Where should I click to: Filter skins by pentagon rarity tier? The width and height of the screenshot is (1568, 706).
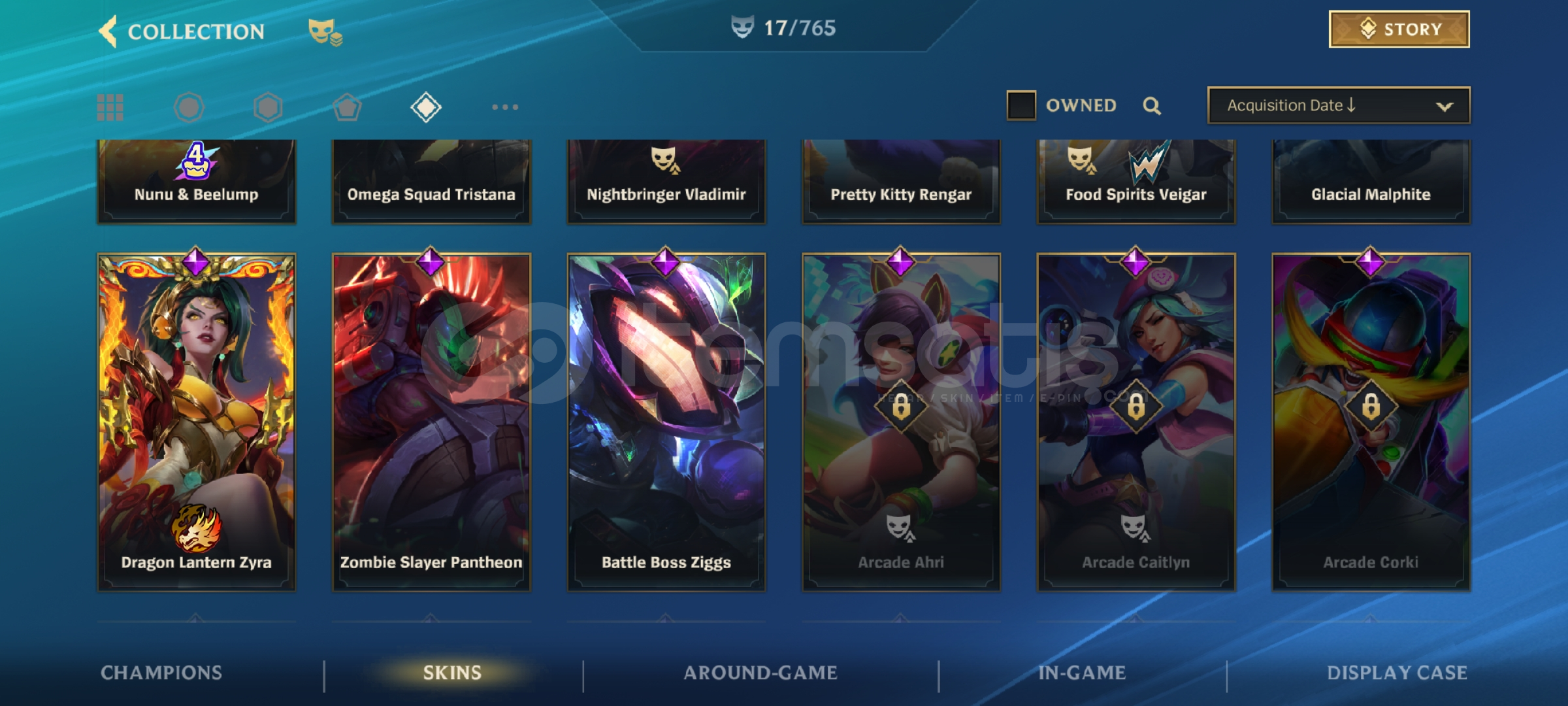tap(347, 107)
